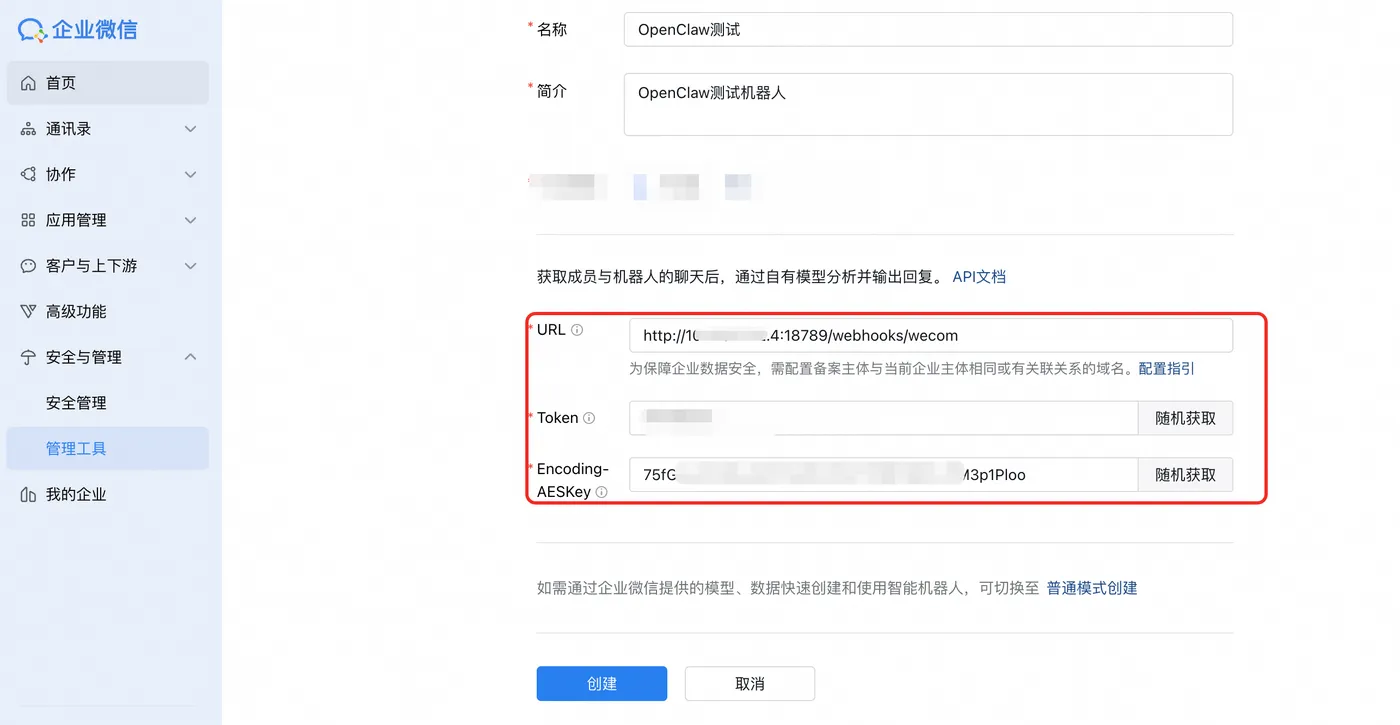Go to 首页 in the sidebar
The image size is (1400, 725).
(108, 83)
